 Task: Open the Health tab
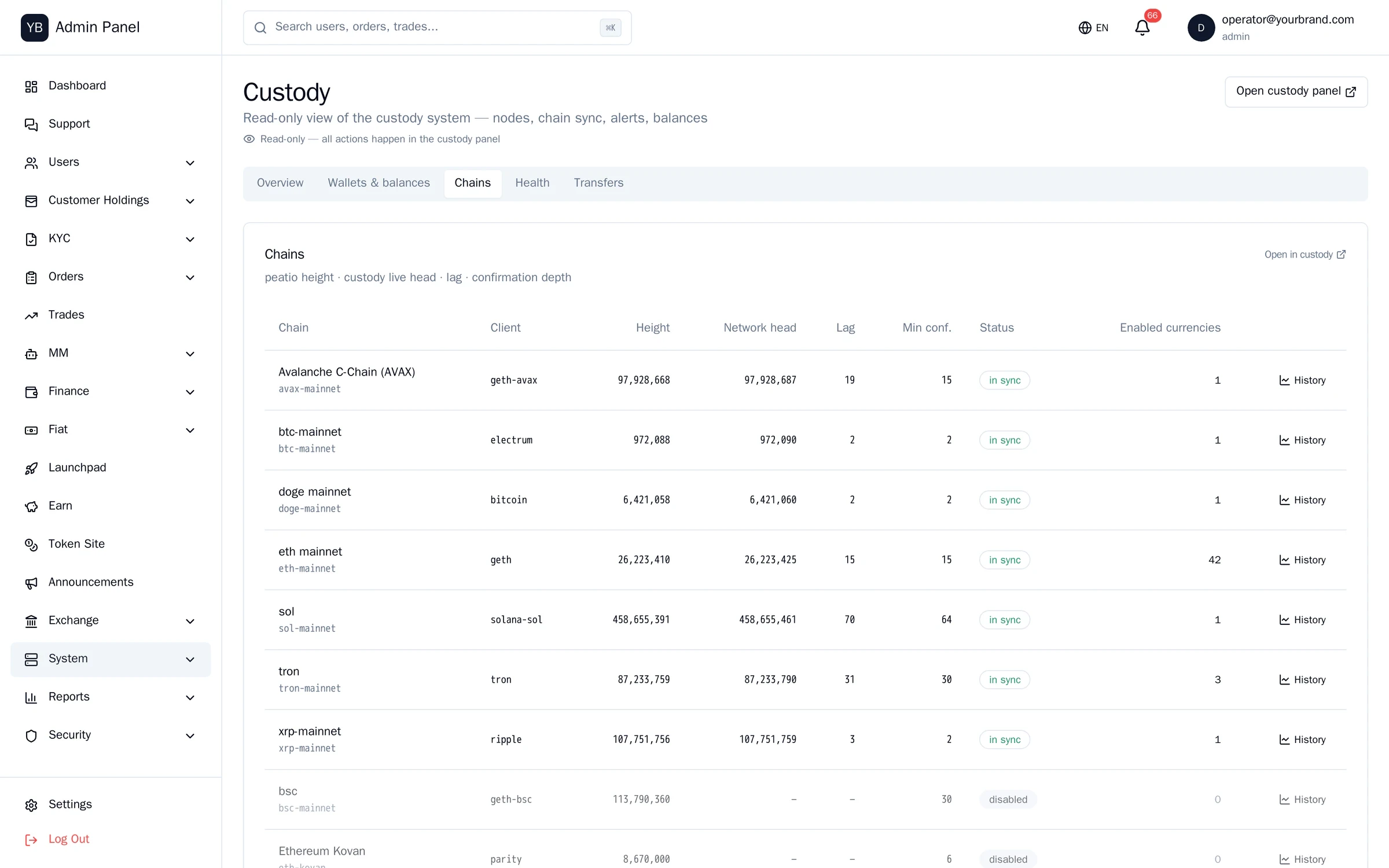click(x=532, y=183)
